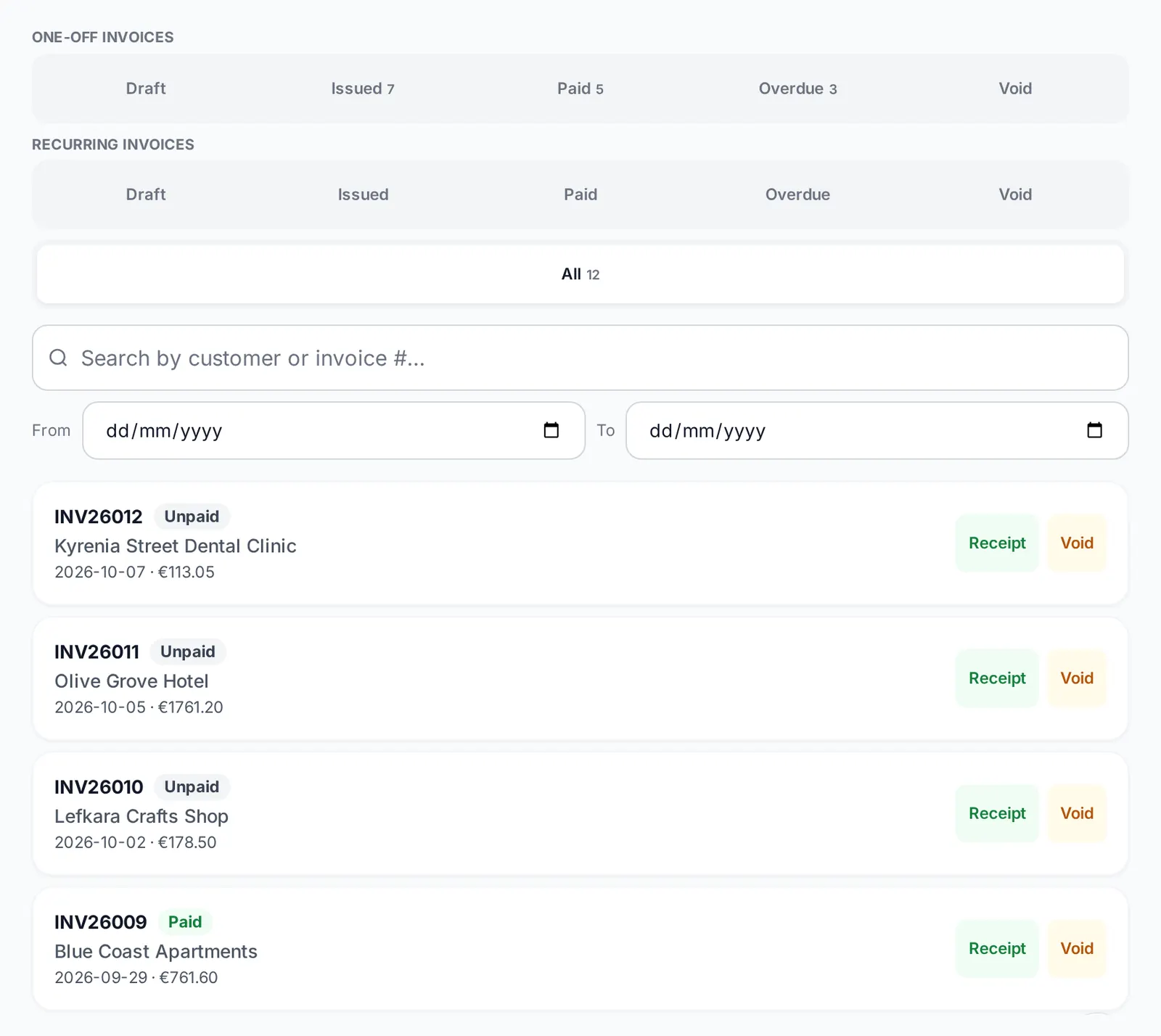The image size is (1161, 1036).
Task: Open Receipt for invoice INV26012
Action: click(x=997, y=543)
